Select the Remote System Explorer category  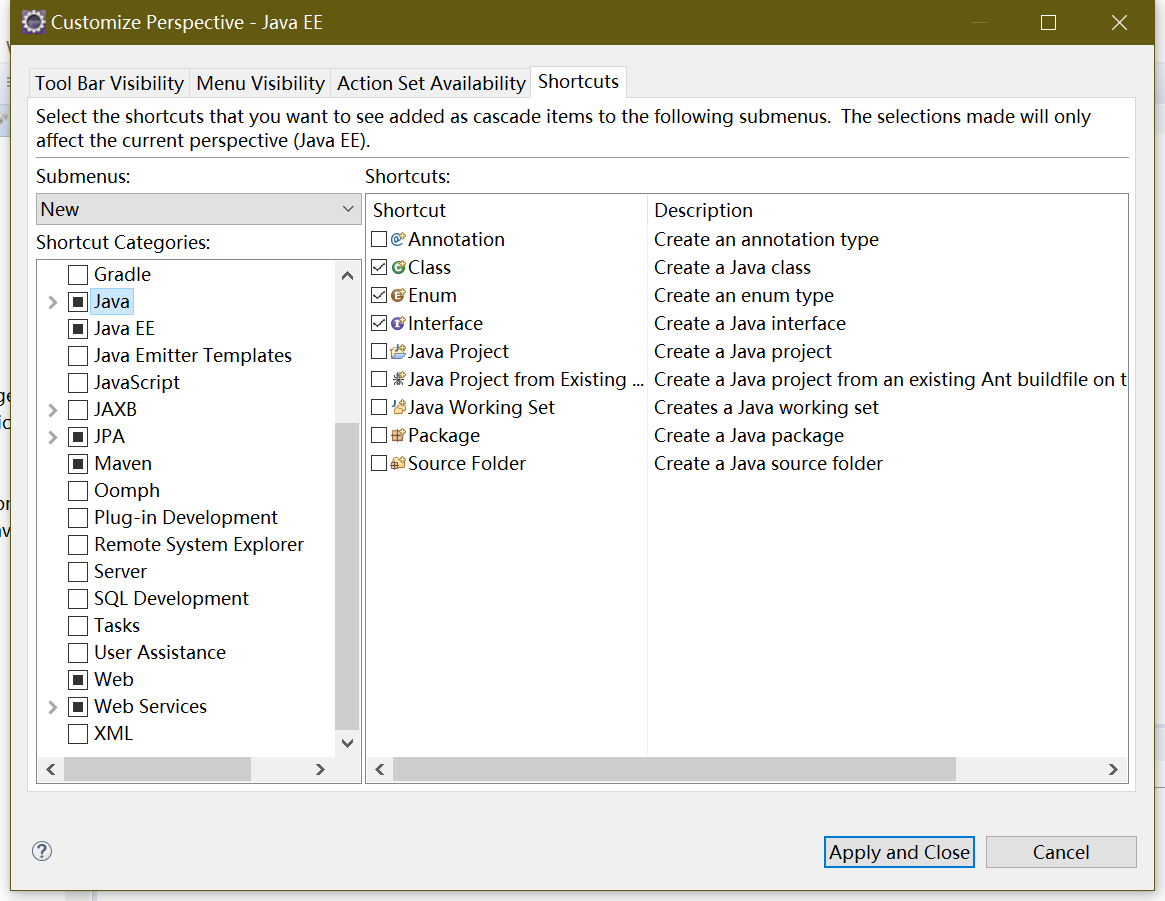(x=199, y=544)
